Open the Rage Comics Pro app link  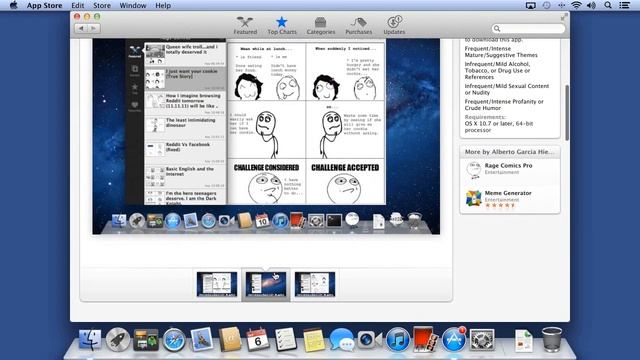[508, 166]
